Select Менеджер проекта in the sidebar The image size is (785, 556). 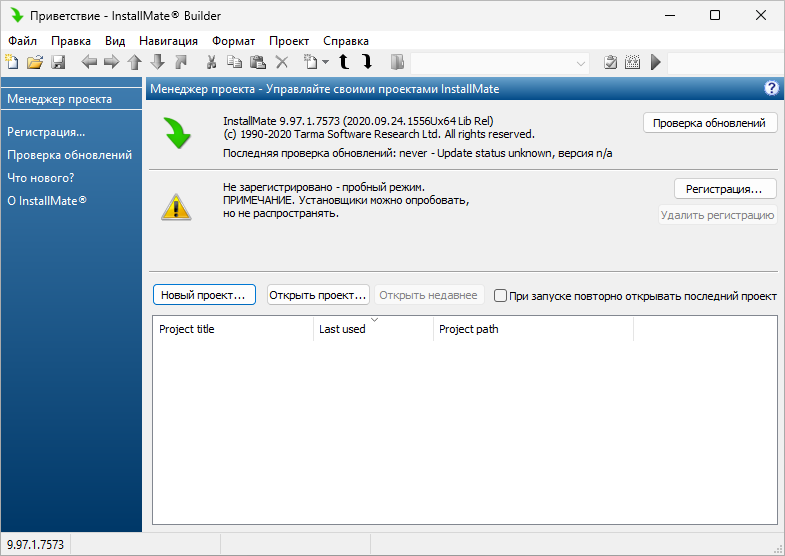point(72,99)
